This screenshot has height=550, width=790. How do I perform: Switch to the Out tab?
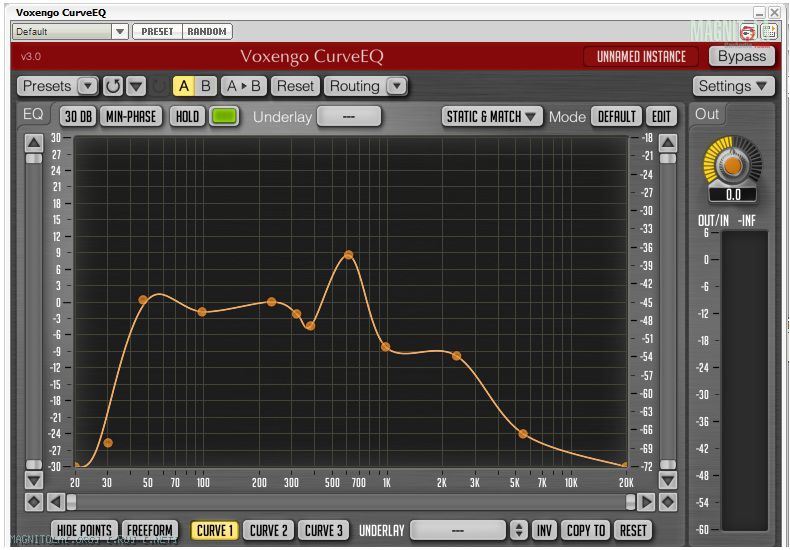click(706, 114)
